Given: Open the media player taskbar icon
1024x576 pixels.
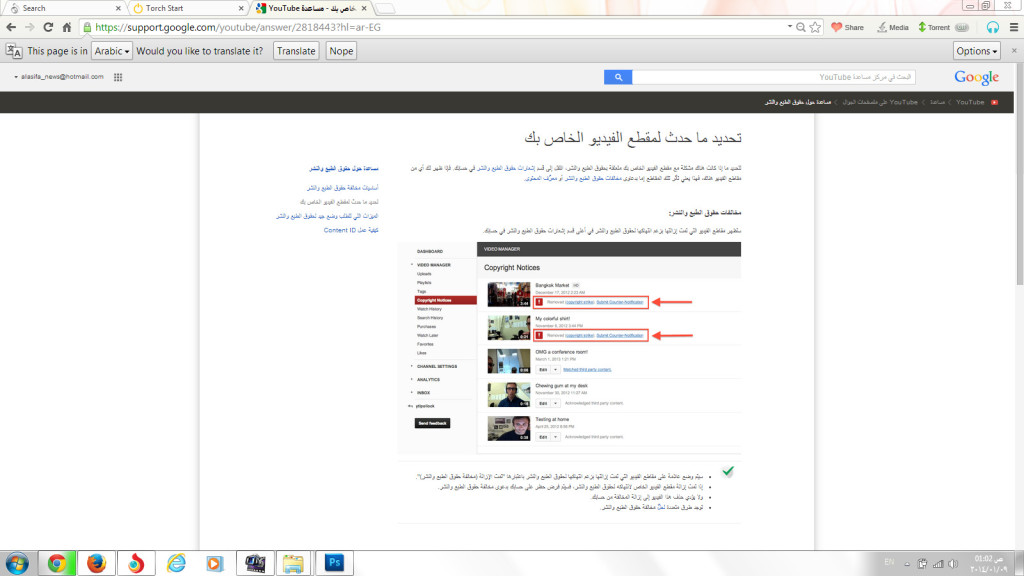Looking at the screenshot, I should 215,563.
